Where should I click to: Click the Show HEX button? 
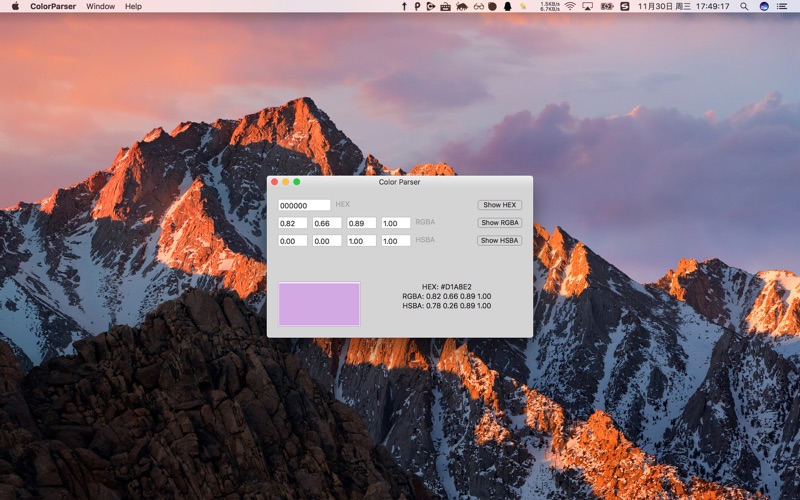coord(499,205)
